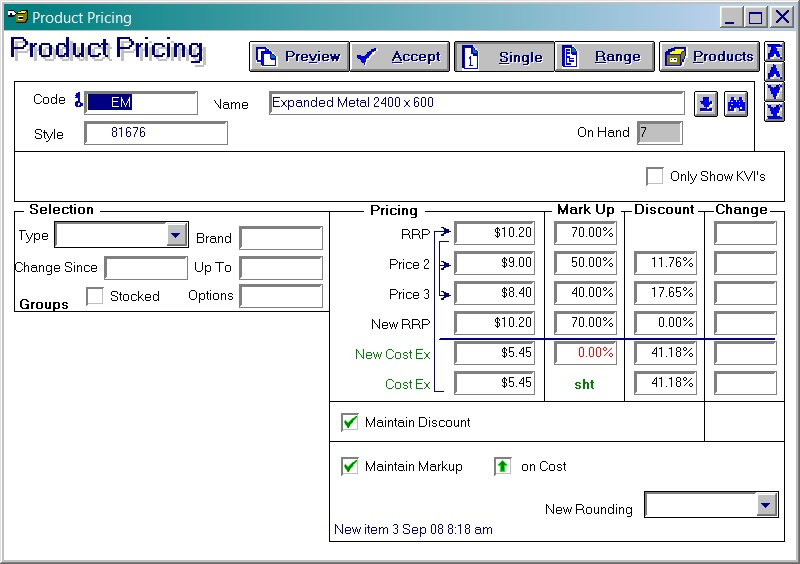Click the On Hand field
Screen dimensions: 800x564
[660, 133]
